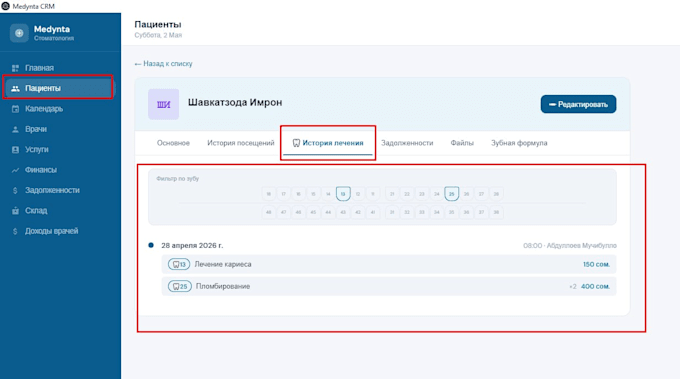
Task: Click the 08:00 Абдуллоев Мунибулло entry
Action: (x=569, y=245)
